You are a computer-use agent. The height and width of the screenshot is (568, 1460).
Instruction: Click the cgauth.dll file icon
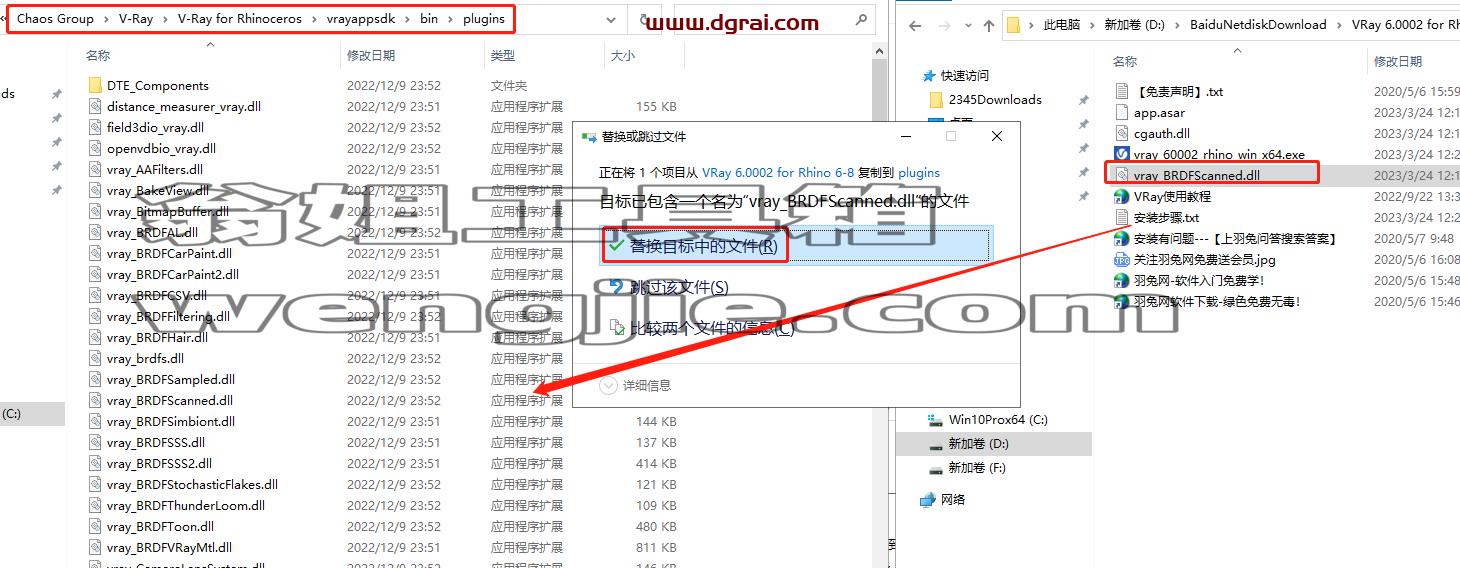[1122, 133]
